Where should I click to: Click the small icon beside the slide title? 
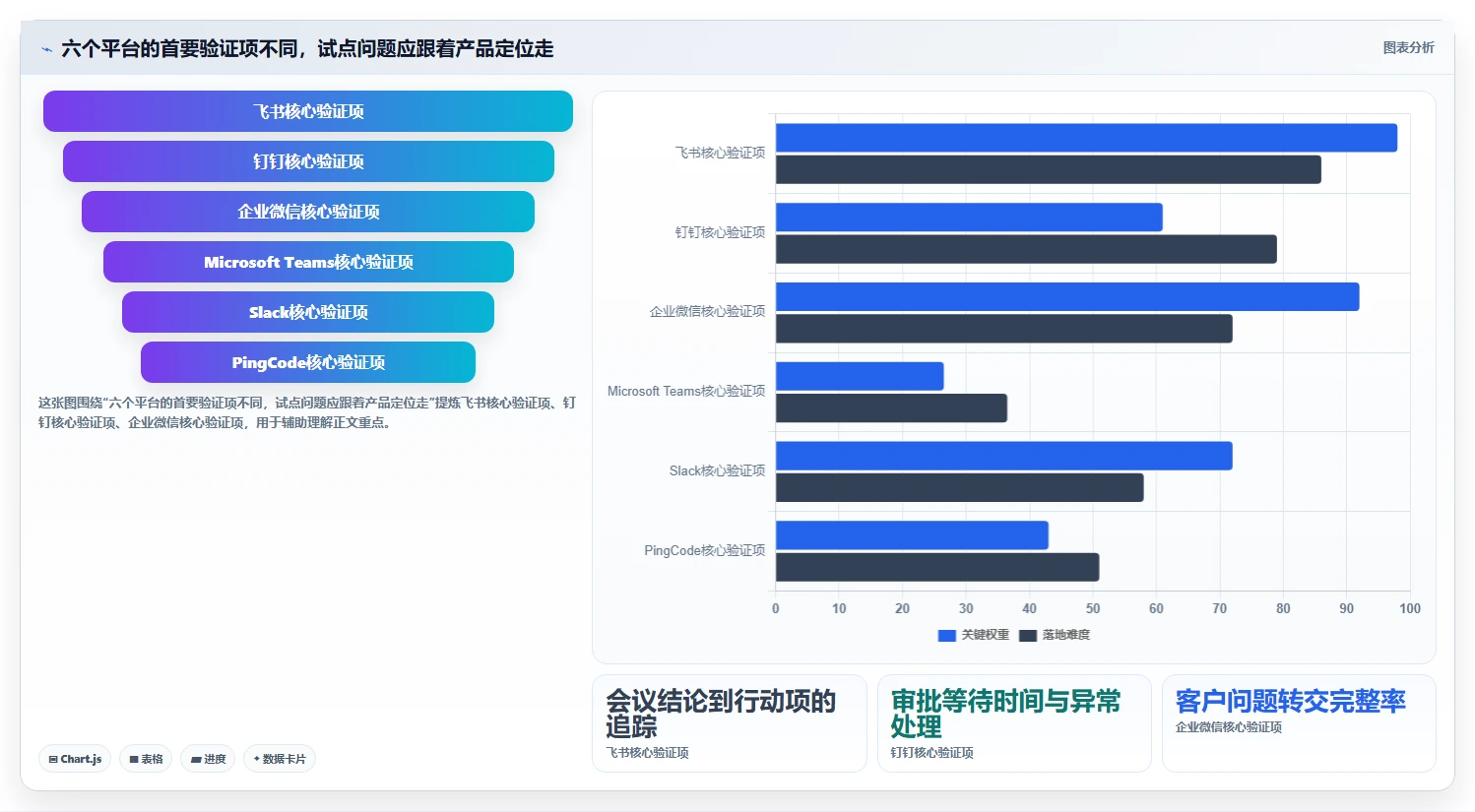tap(46, 49)
